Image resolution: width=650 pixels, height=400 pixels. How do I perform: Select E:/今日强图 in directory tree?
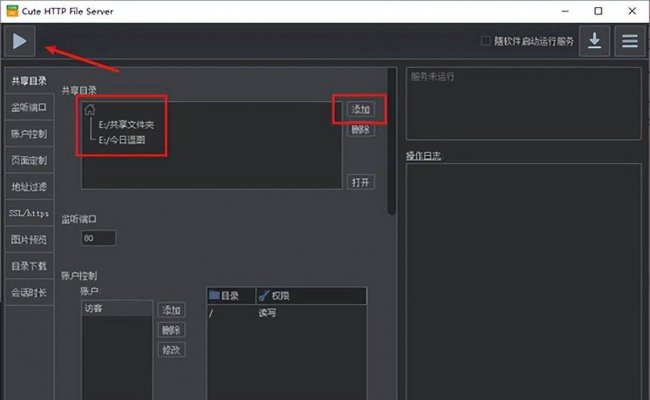pos(122,140)
